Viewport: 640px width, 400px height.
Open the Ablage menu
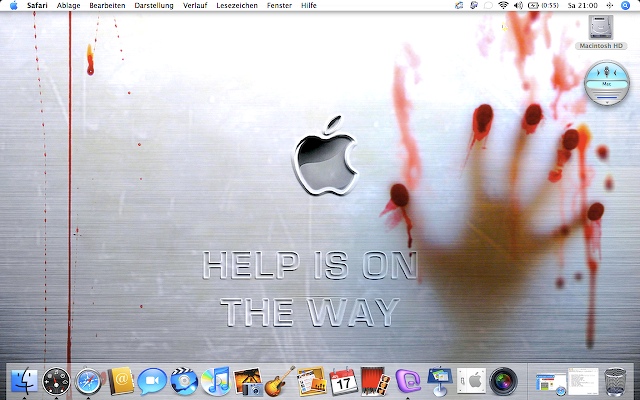[69, 6]
